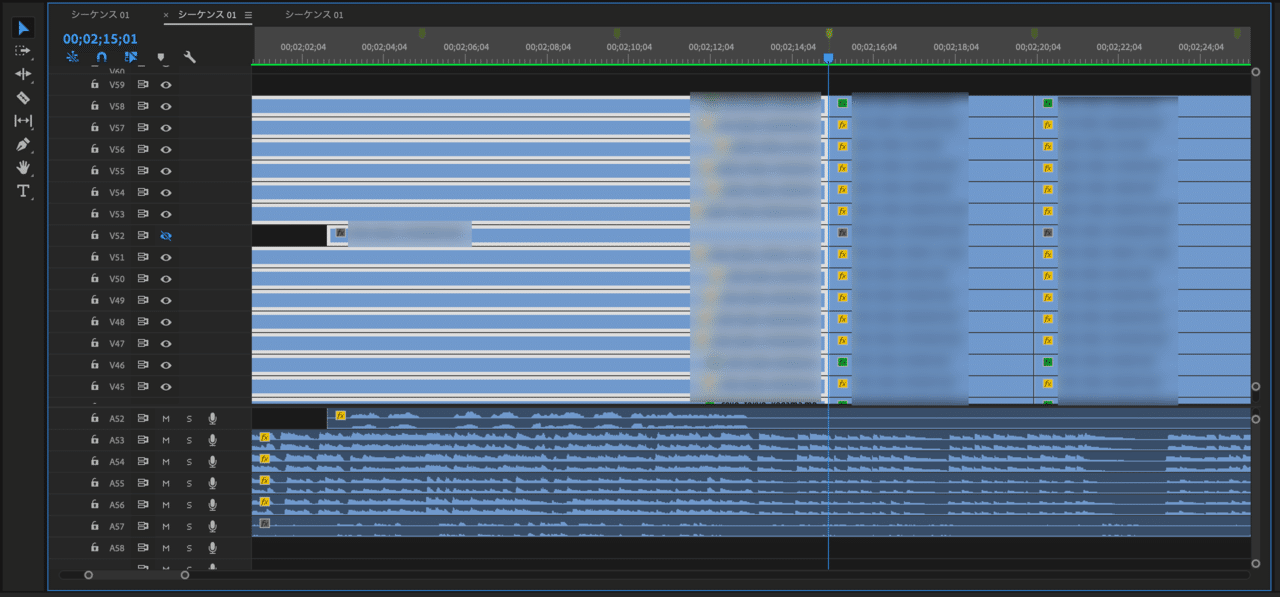This screenshot has width=1280, height=597.
Task: Click the gray fx badge on A57 clip
Action: pos(265,523)
